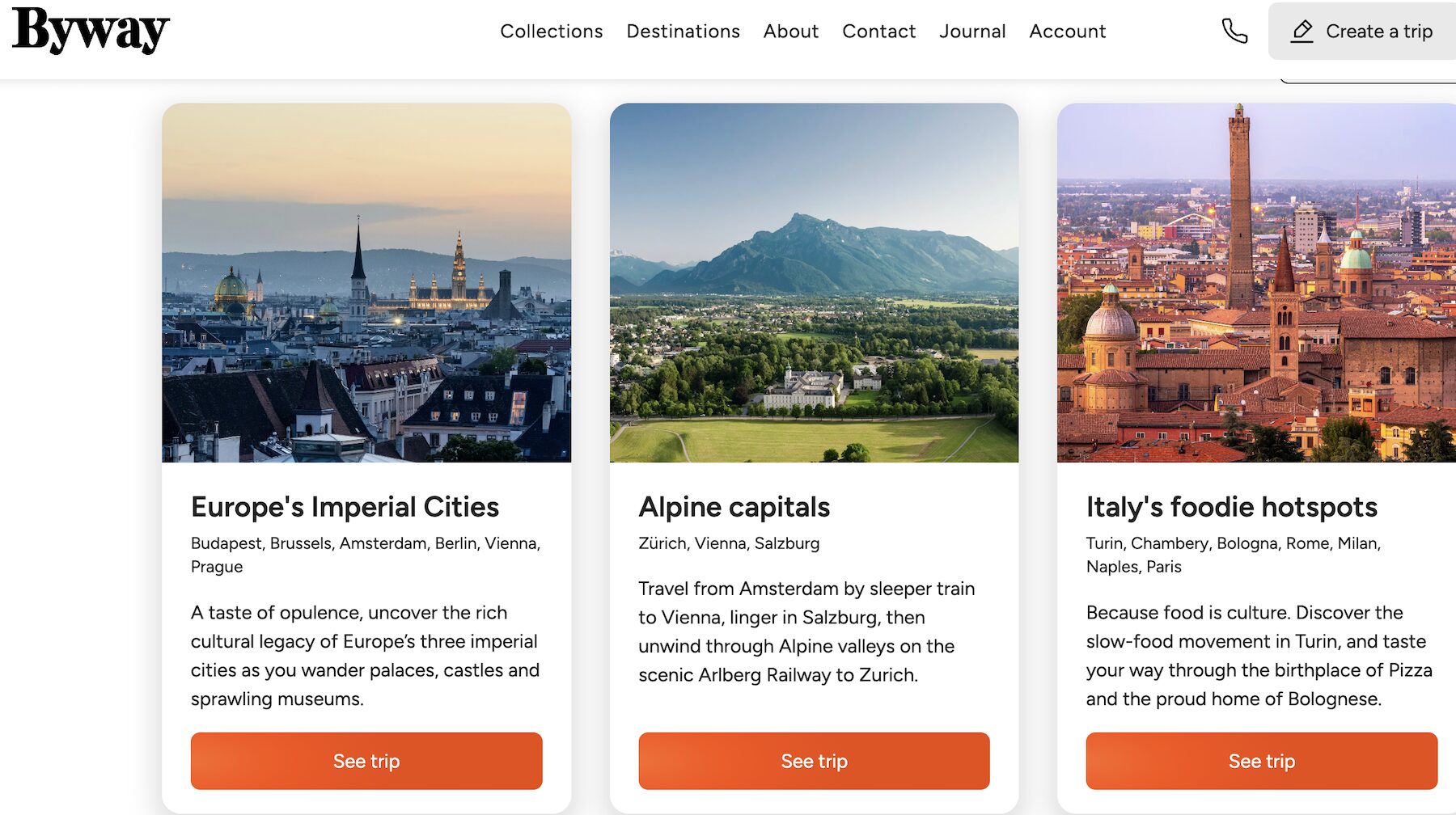Click the Alpine capitals heading
1456x815 pixels.
[x=734, y=507]
